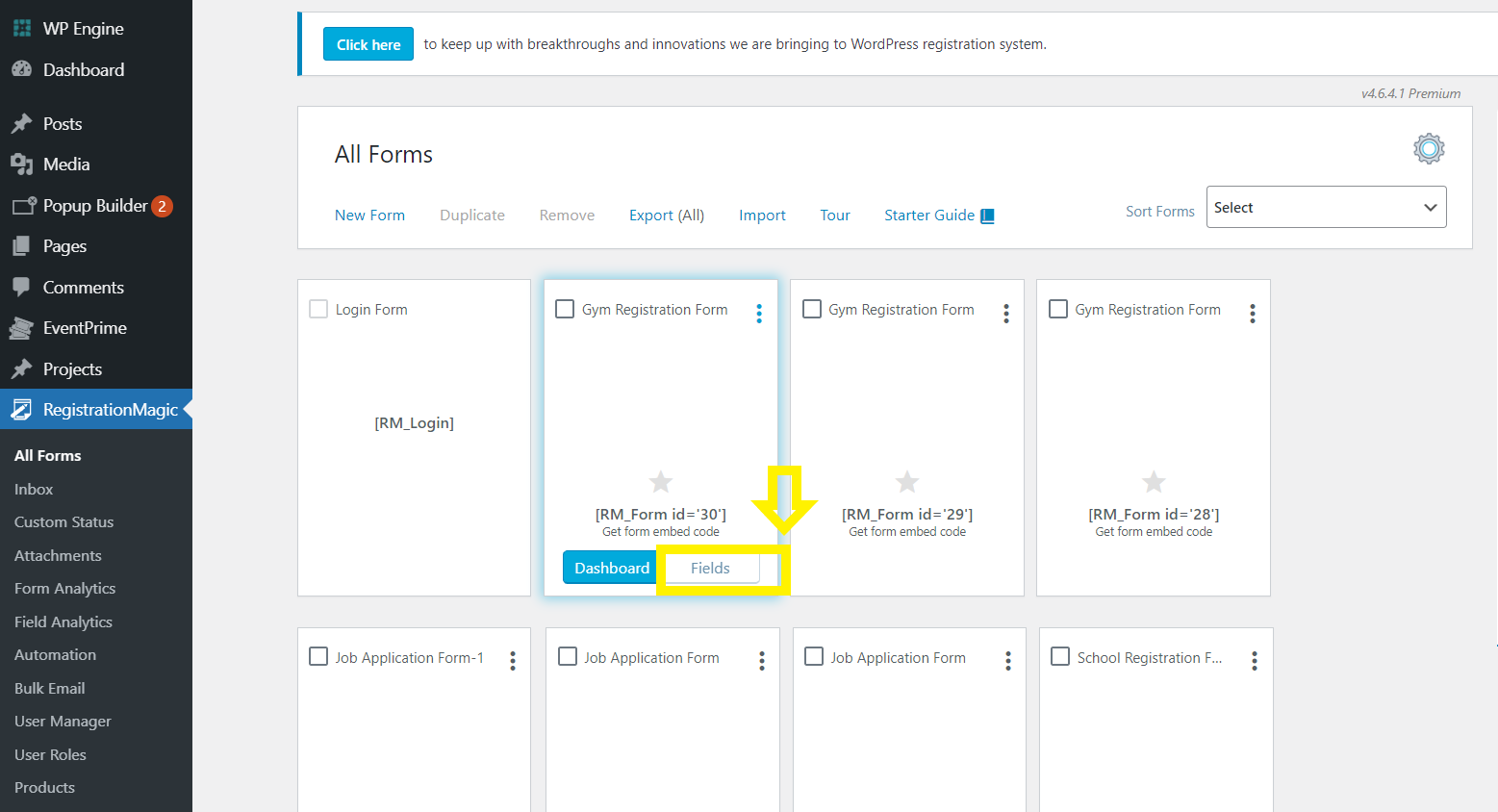Screen dimensions: 1498x812
Task: Click the Import link
Action: 763,216
